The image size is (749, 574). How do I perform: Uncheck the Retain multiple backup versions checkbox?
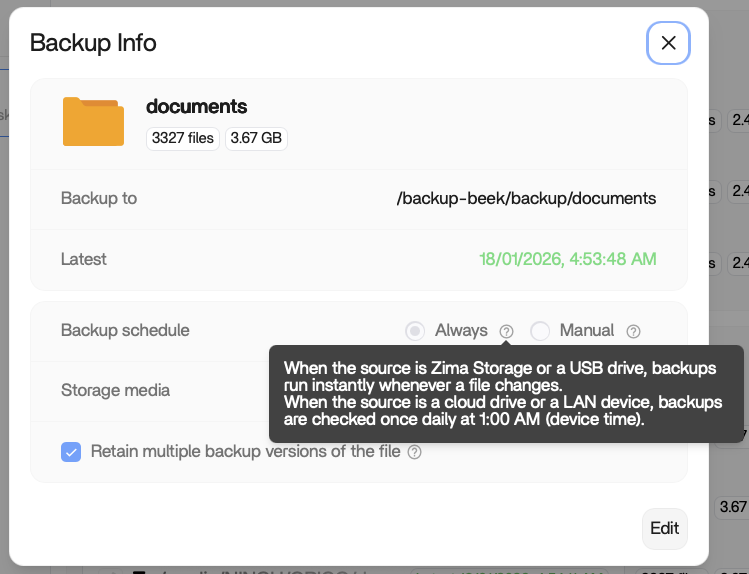[71, 452]
